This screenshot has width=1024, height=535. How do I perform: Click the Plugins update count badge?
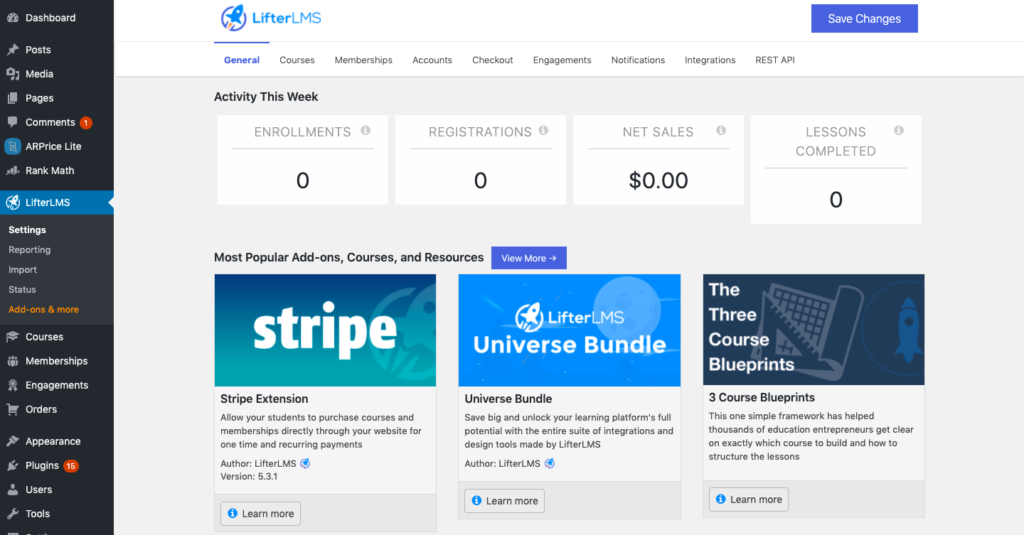coord(71,466)
